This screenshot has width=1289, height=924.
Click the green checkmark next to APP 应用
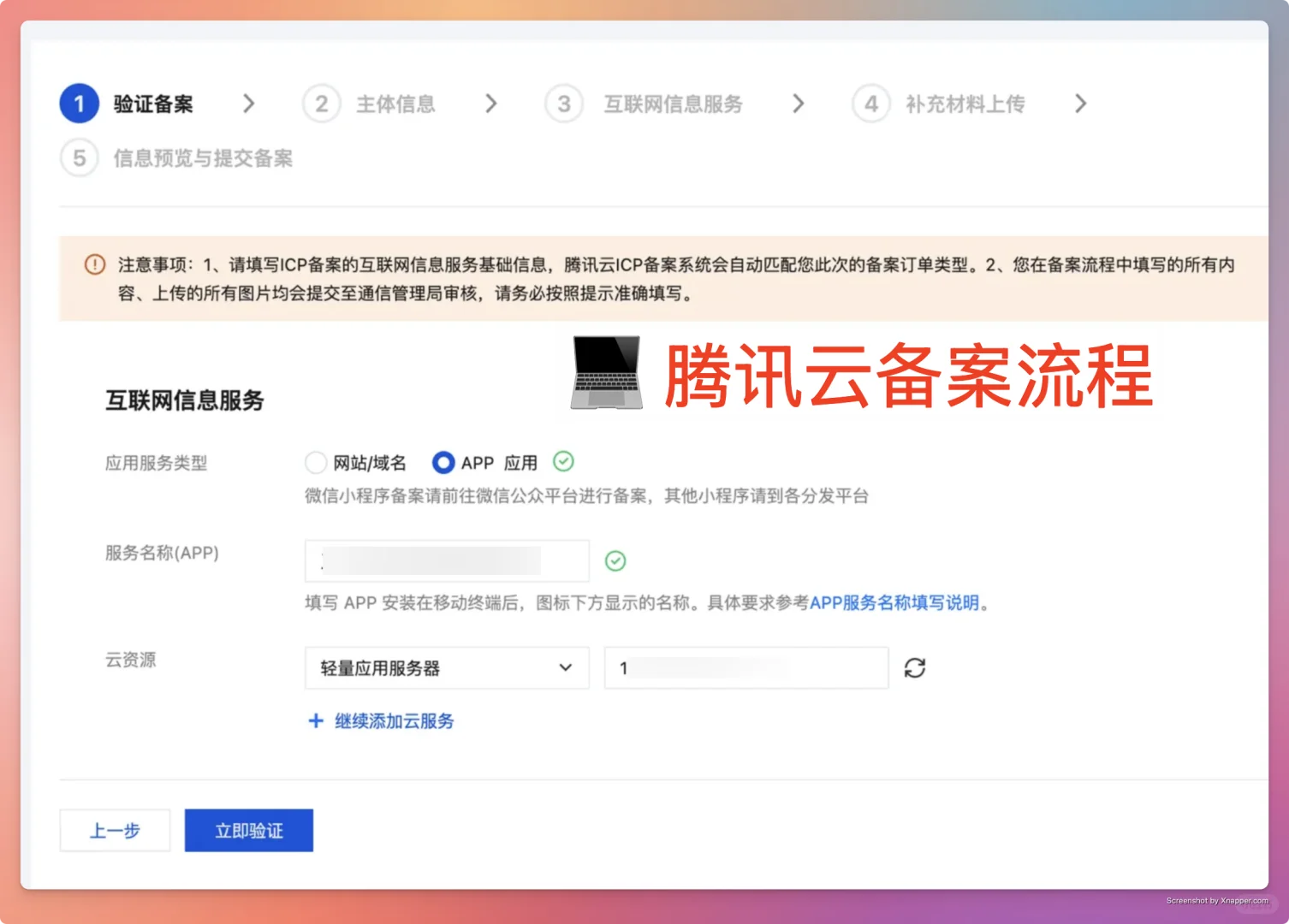pyautogui.click(x=563, y=462)
